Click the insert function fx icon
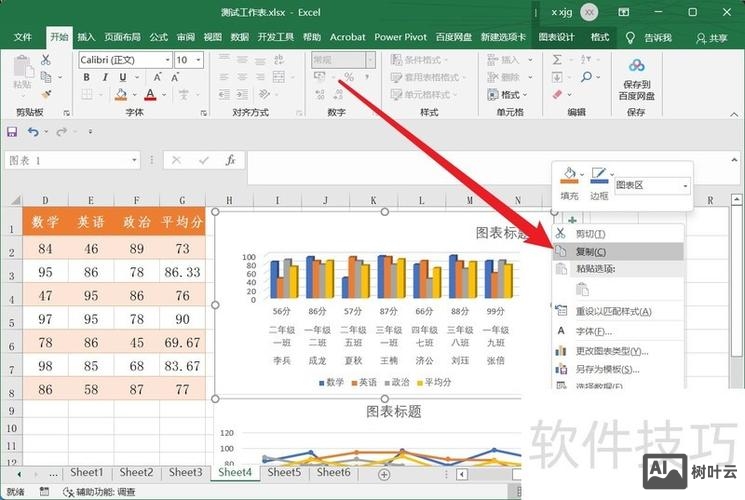This screenshot has height=500, width=745. [230, 160]
